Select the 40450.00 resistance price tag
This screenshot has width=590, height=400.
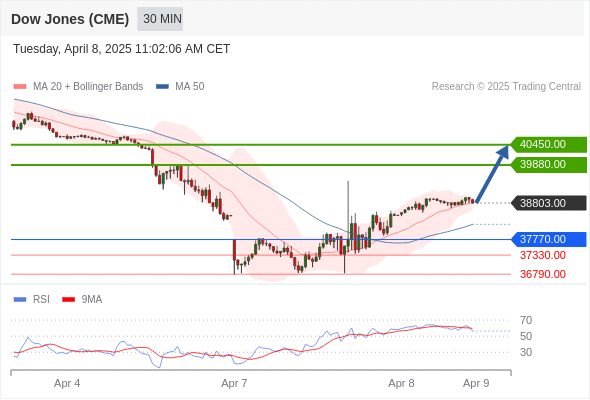point(548,144)
